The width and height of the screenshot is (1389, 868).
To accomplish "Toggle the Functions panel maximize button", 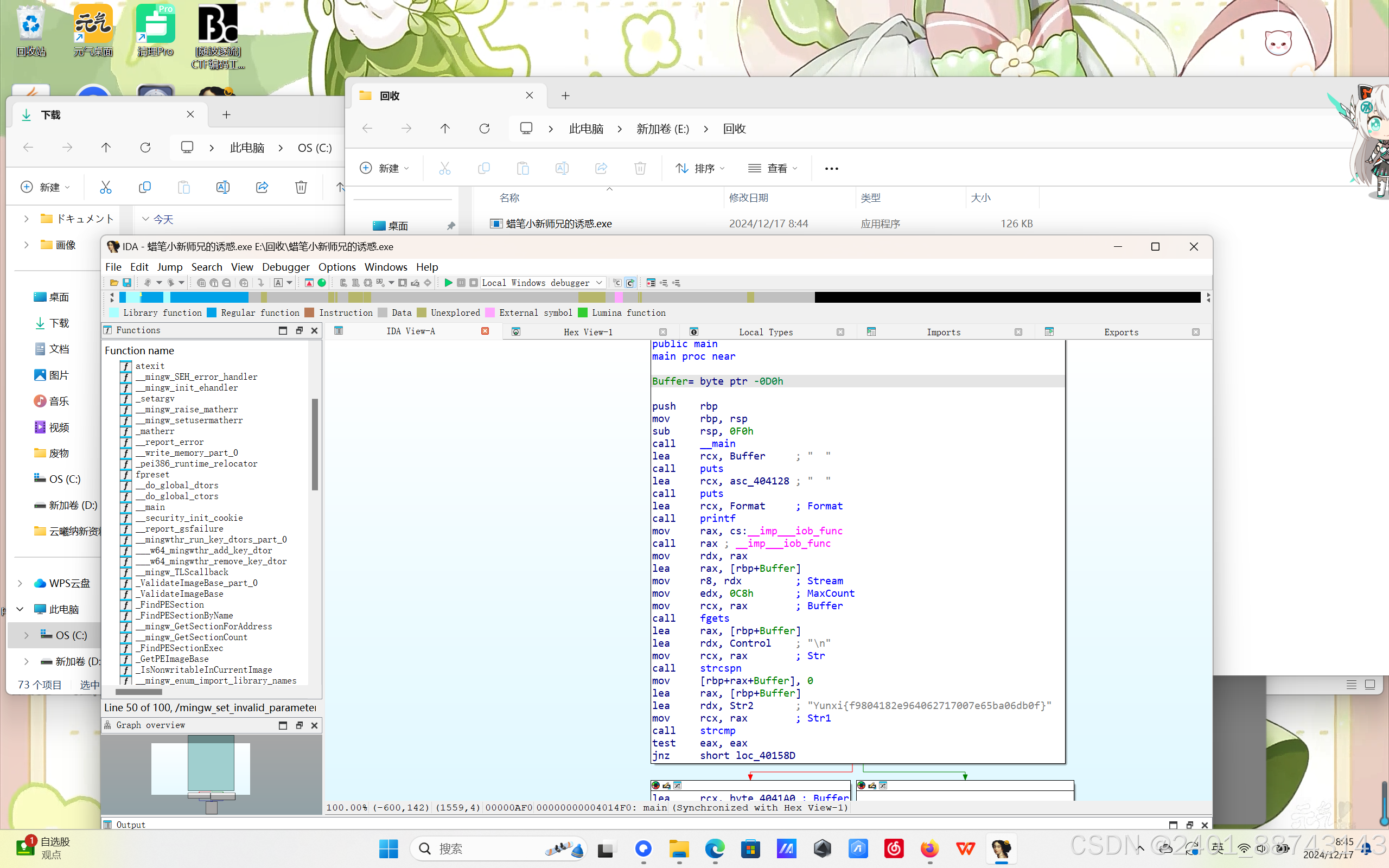I will click(282, 330).
